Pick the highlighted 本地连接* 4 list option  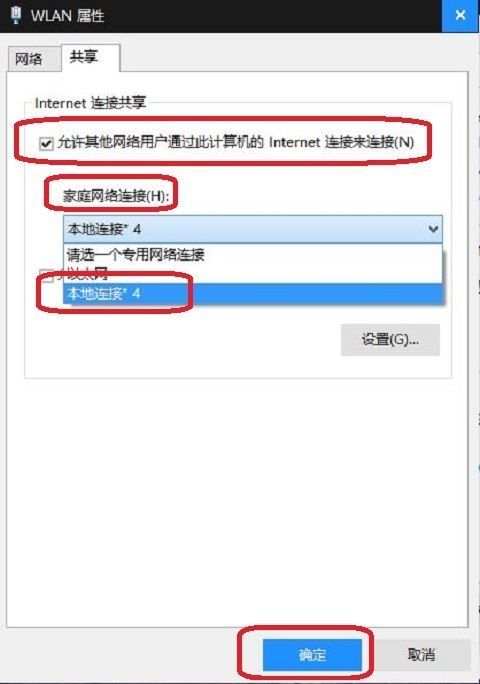click(253, 293)
